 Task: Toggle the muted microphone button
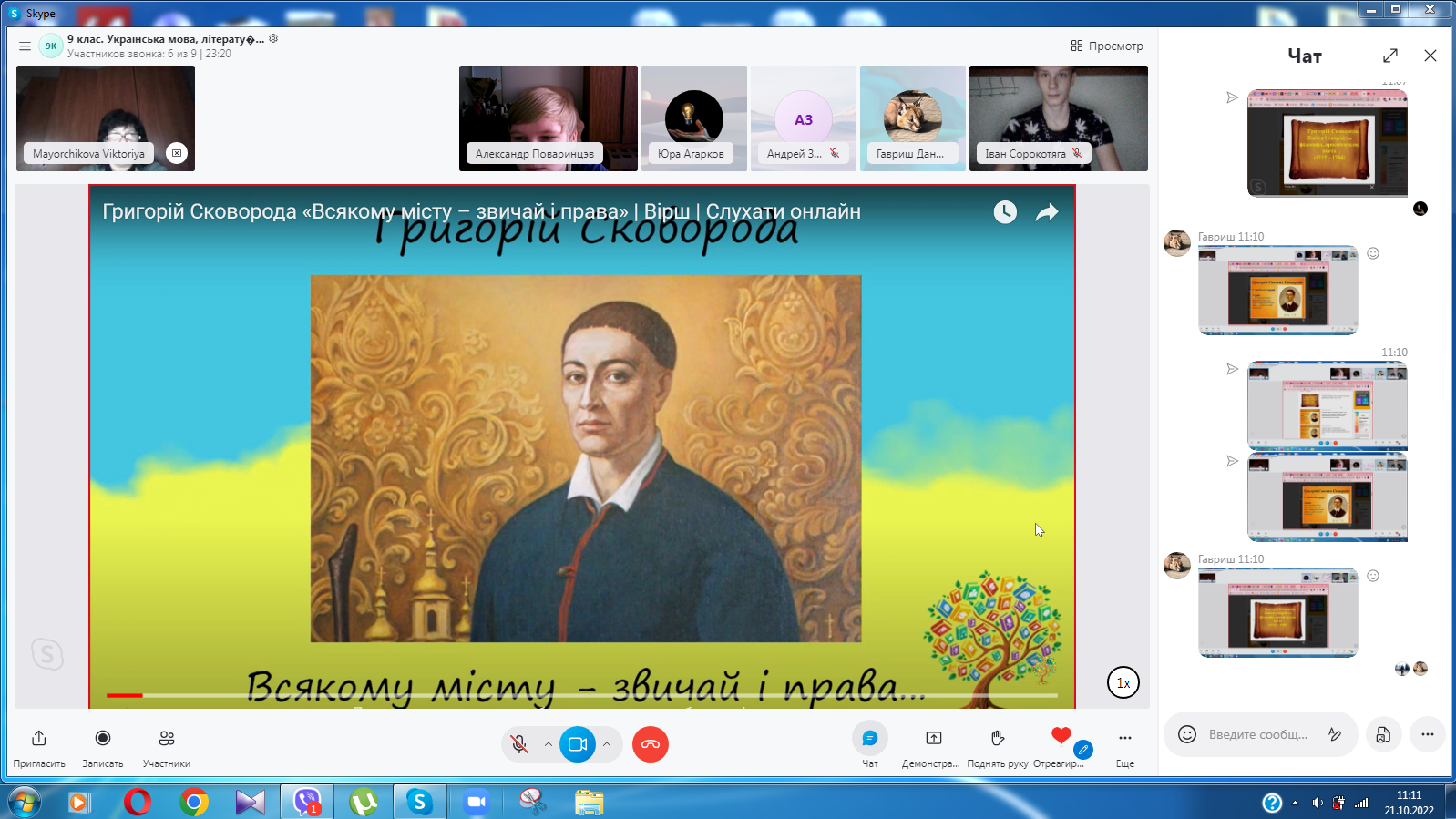point(519,744)
